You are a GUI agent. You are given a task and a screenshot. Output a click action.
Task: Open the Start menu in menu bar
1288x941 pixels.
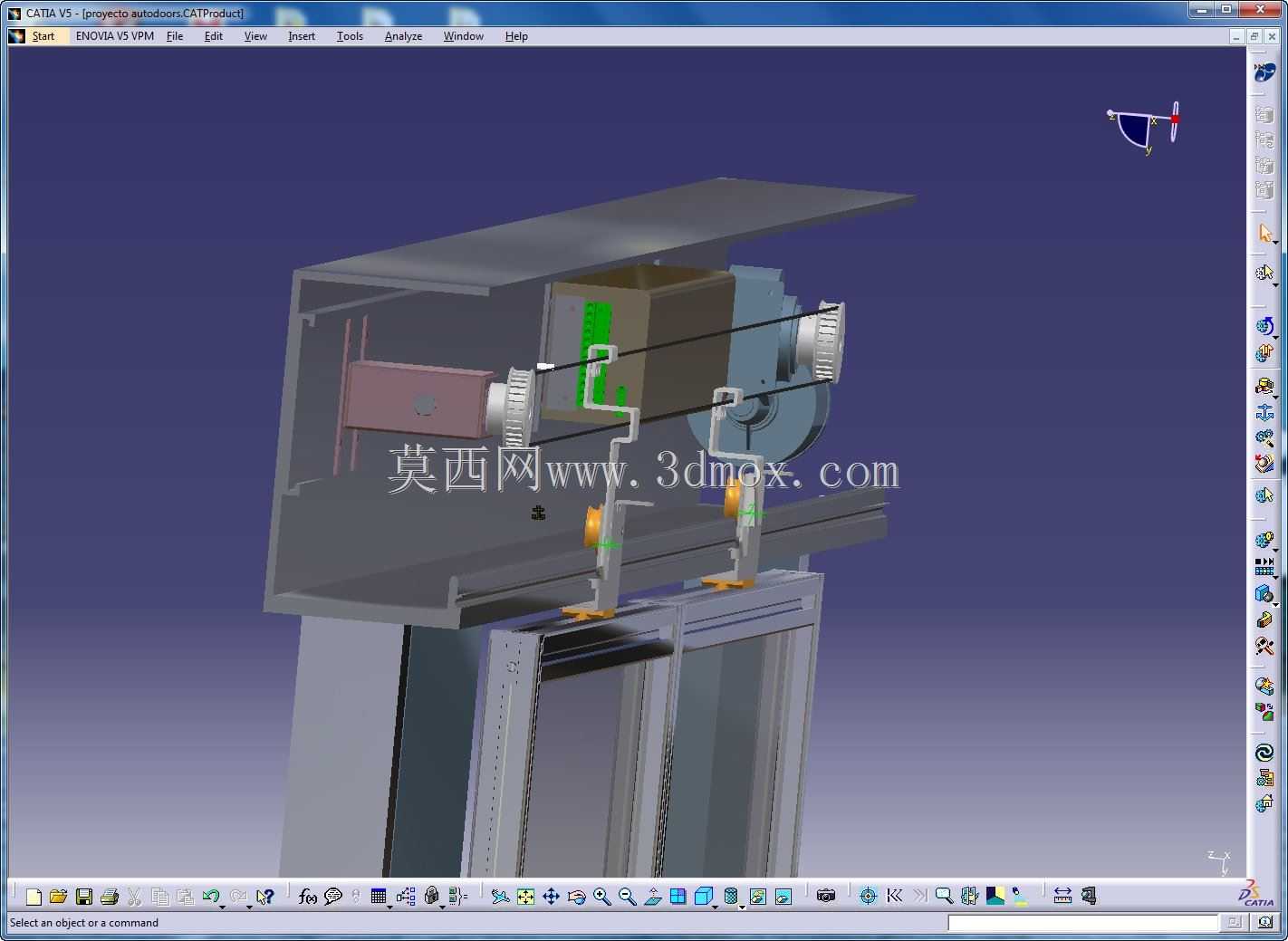43,36
